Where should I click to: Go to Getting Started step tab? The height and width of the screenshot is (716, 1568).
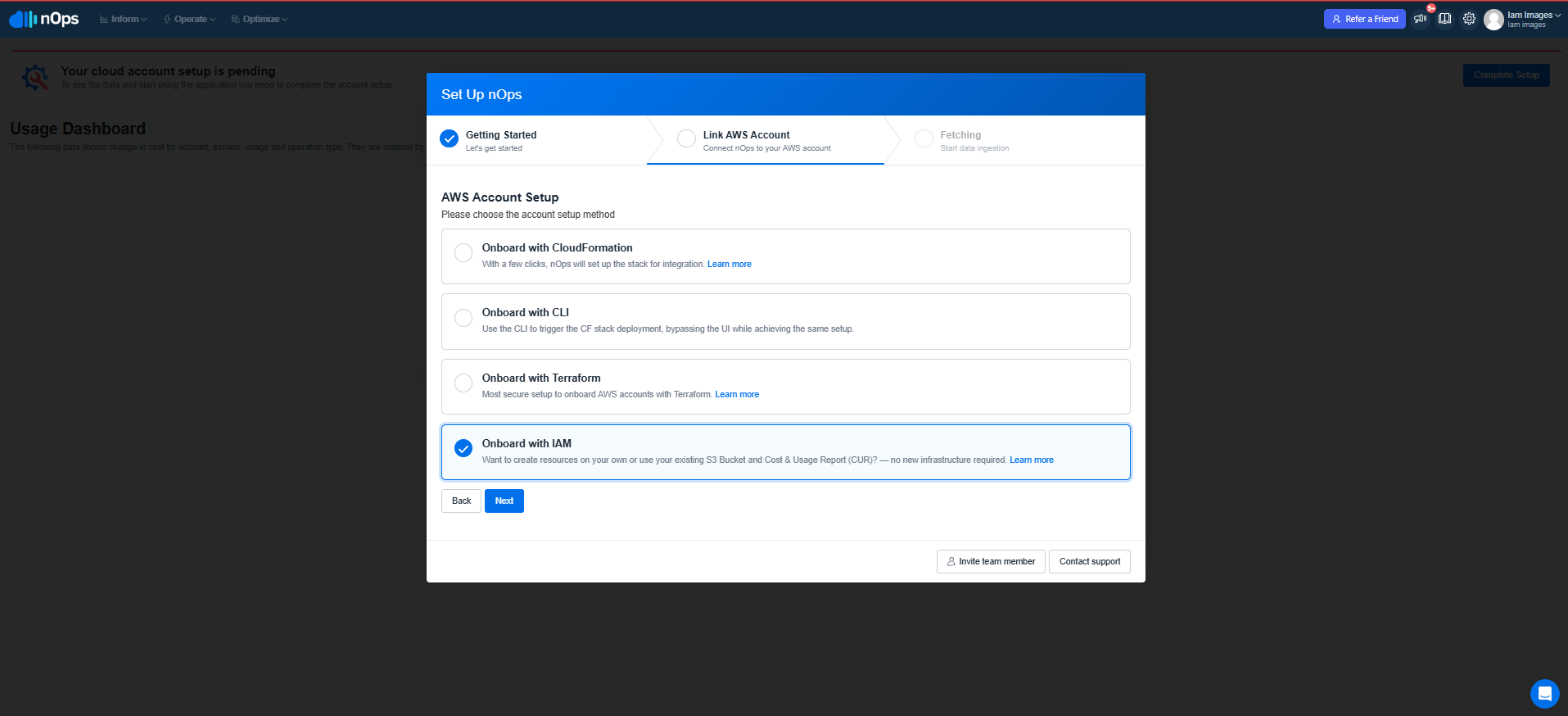pyautogui.click(x=536, y=140)
